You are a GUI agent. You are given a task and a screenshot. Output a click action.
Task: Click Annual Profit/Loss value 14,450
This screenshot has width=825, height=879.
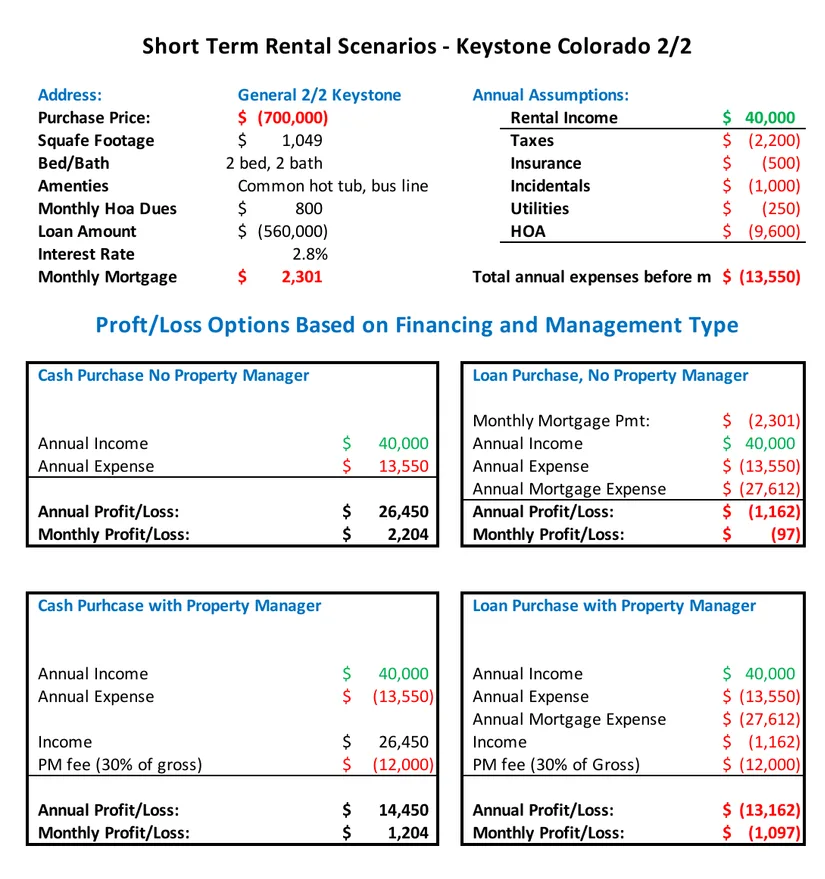pos(403,810)
